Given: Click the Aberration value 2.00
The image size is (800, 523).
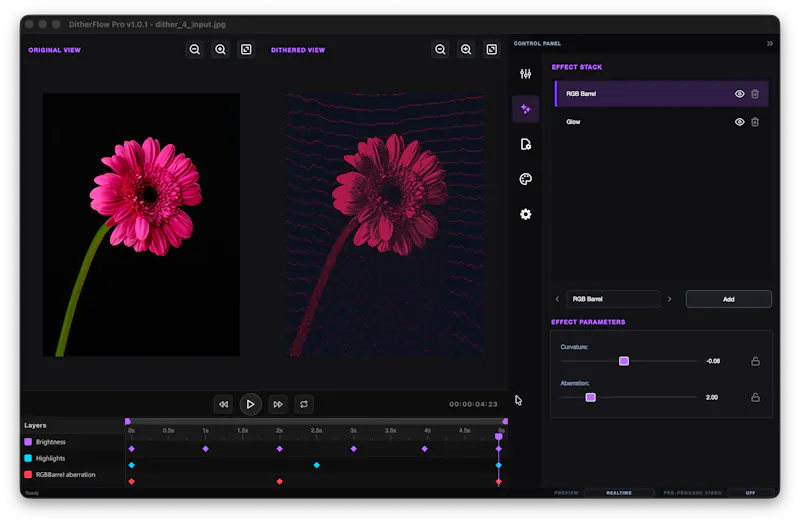Looking at the screenshot, I should pyautogui.click(x=712, y=397).
